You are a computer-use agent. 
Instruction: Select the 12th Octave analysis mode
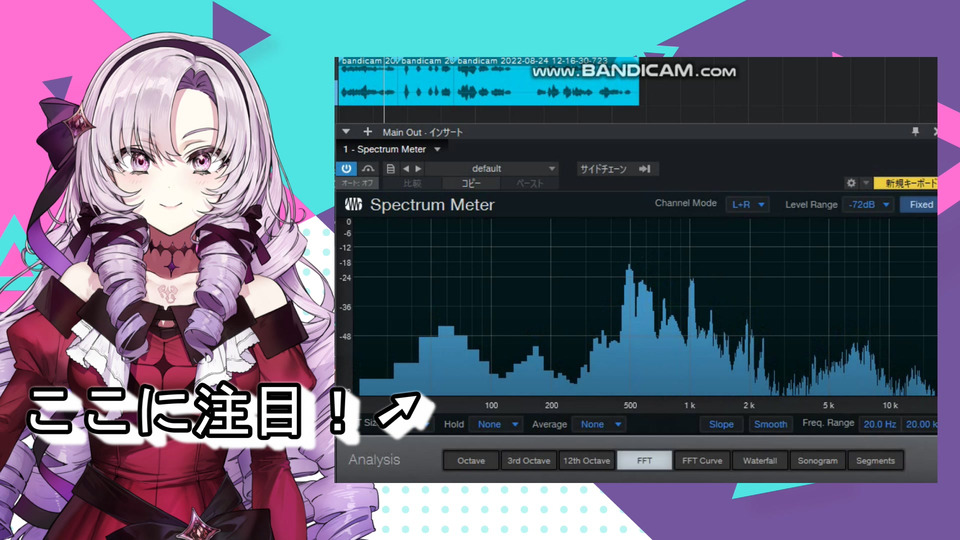[x=587, y=460]
